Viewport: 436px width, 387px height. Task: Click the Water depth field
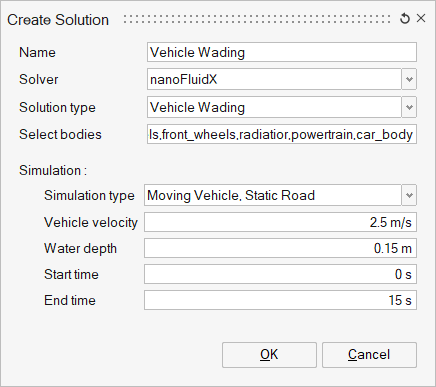pyautogui.click(x=280, y=248)
